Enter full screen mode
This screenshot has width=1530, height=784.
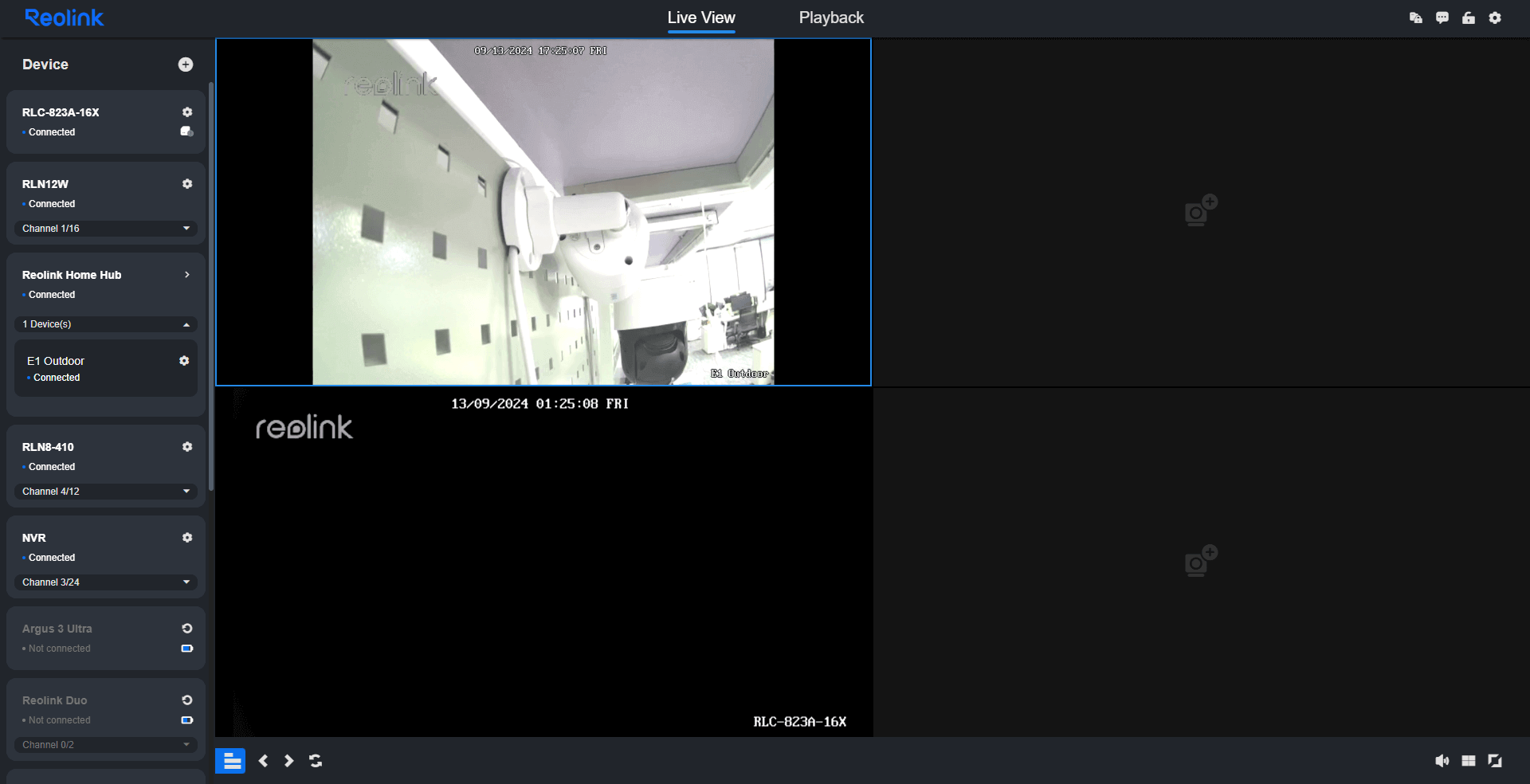tap(1495, 761)
